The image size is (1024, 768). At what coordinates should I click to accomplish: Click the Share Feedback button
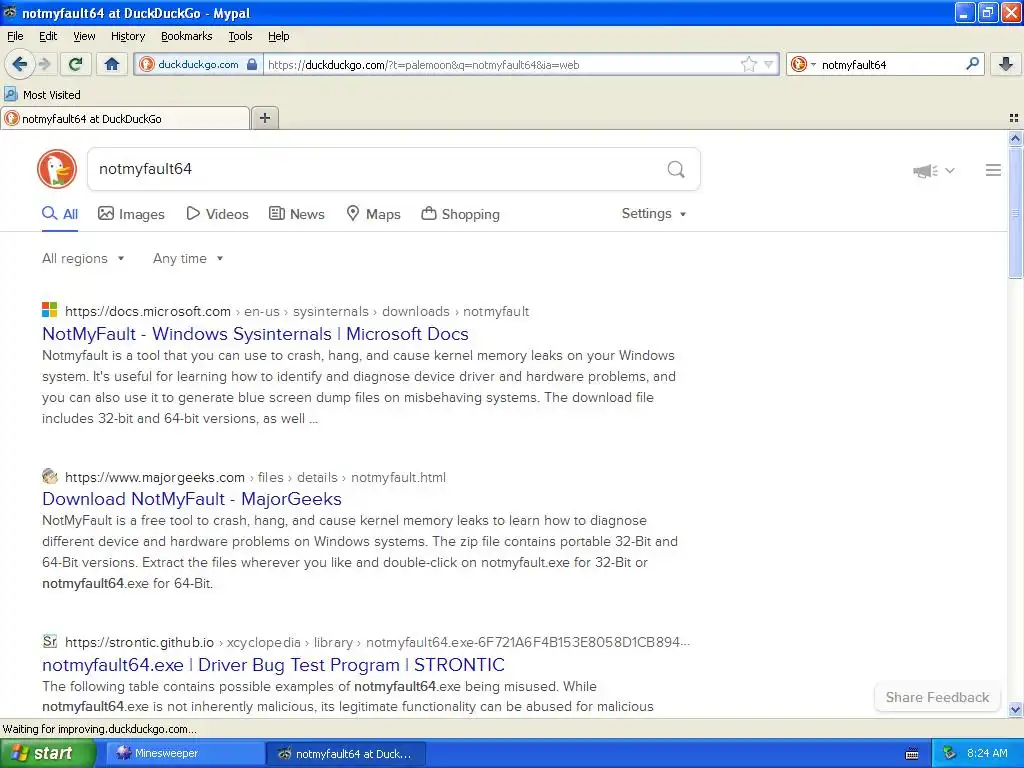(937, 697)
